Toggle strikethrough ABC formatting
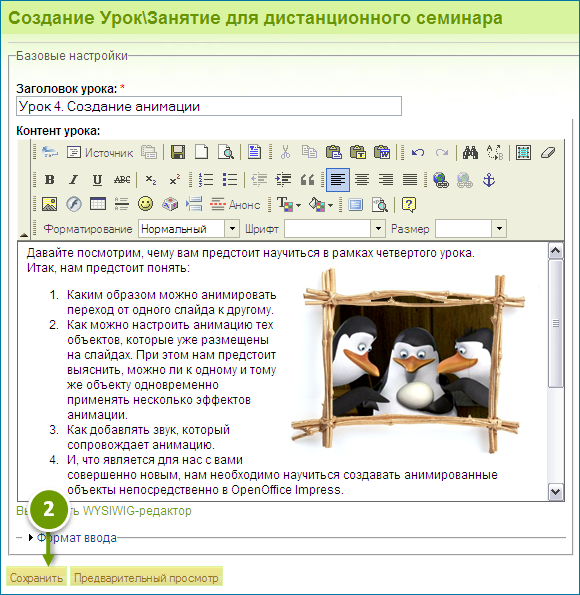Viewport: 580px width, 595px height. 122,179
